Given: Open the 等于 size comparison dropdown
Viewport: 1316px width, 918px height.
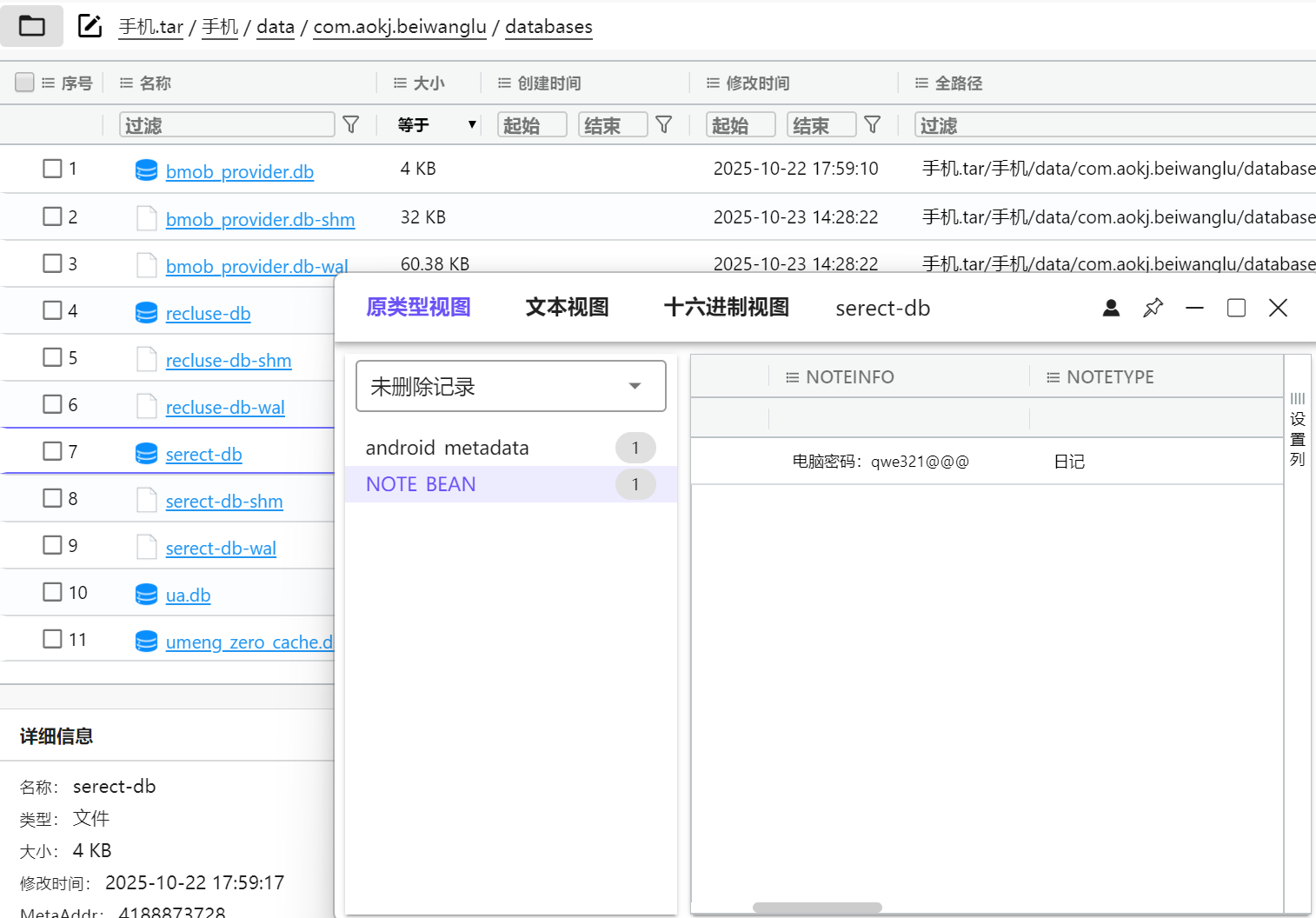Looking at the screenshot, I should [x=437, y=124].
